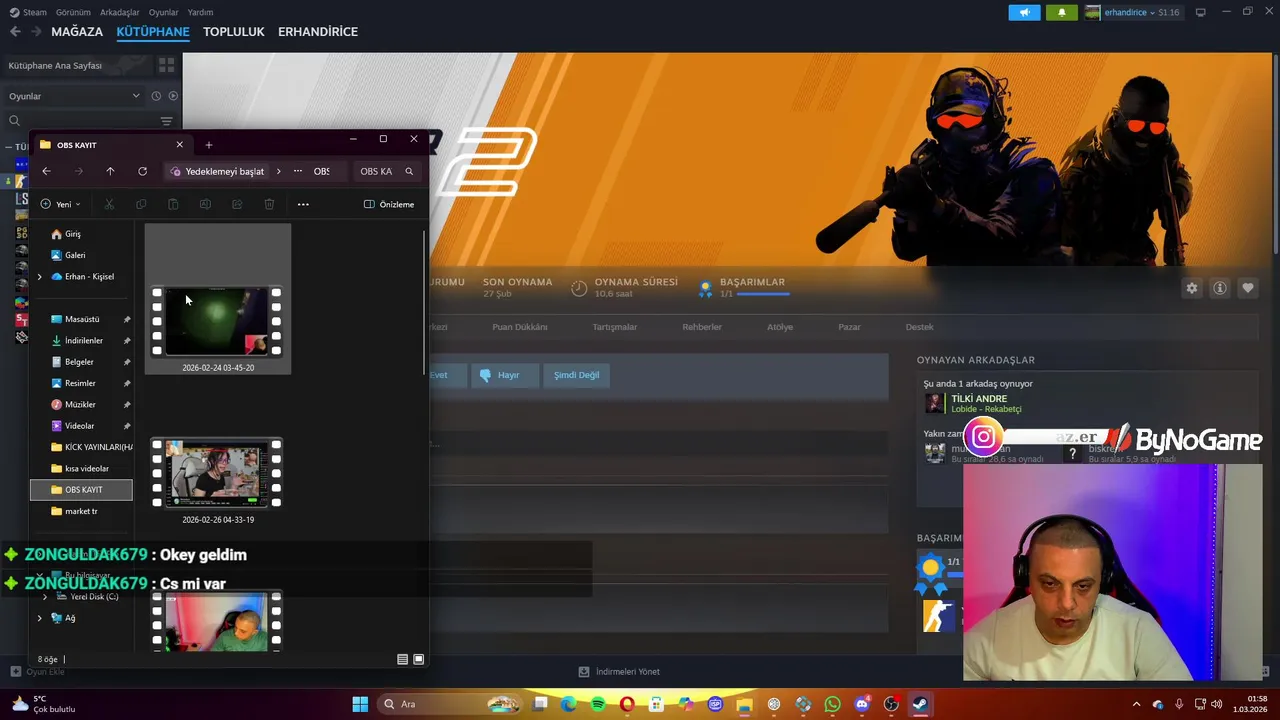This screenshot has width=1280, height=720.
Task: Go to MAĞAZA tab
Action: [77, 31]
